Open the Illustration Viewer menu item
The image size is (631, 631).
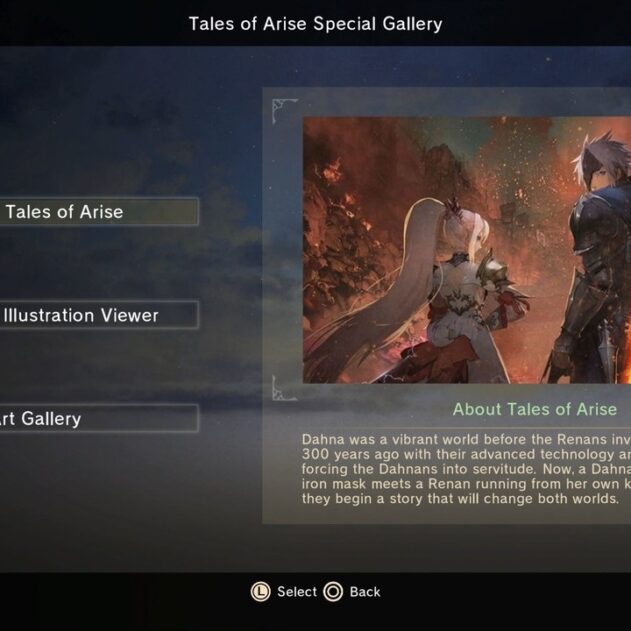[99, 315]
